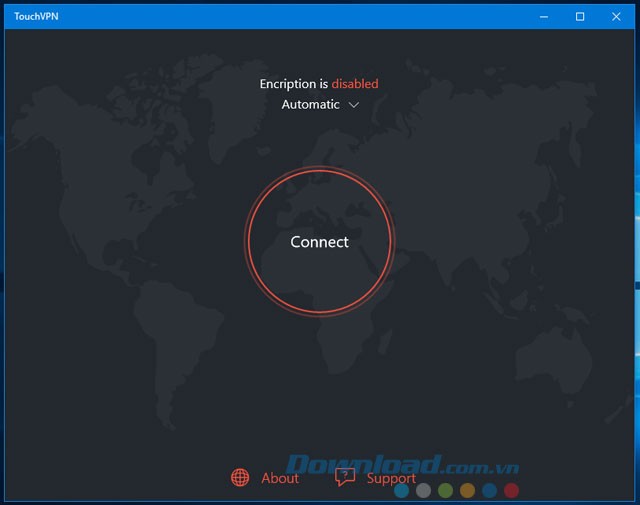Select the light blue dot at bottom
Viewport: 640px width, 505px height.
pos(402,490)
